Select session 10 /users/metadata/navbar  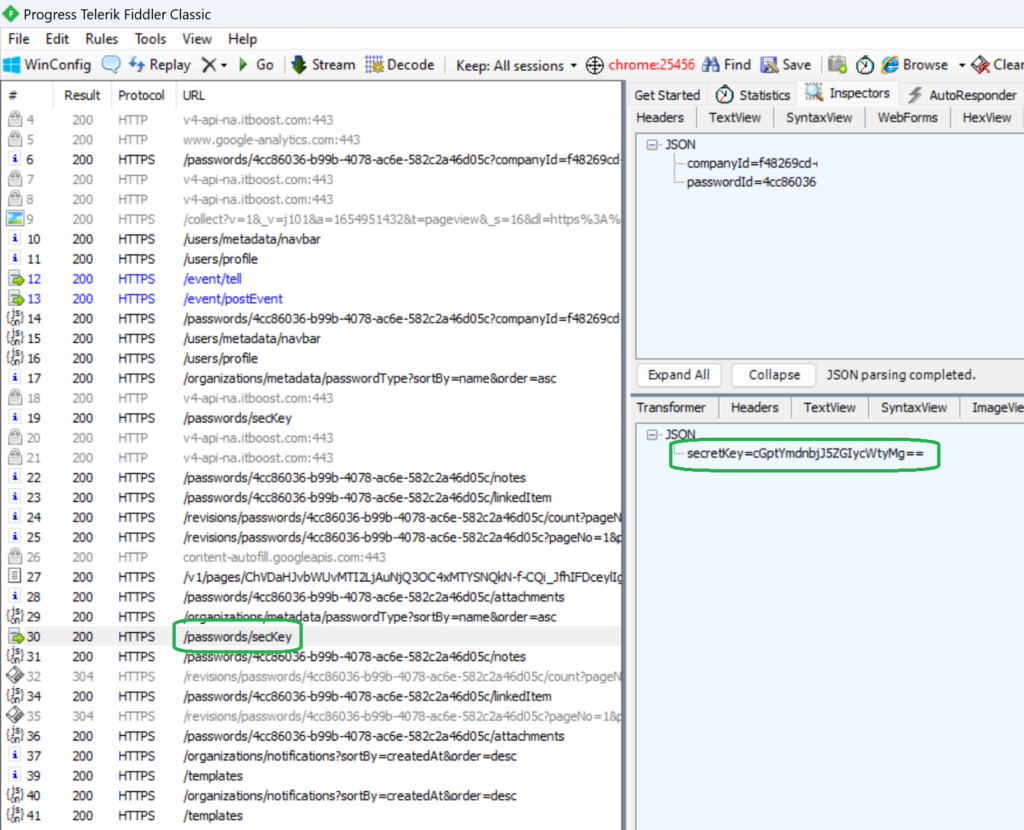[312, 239]
